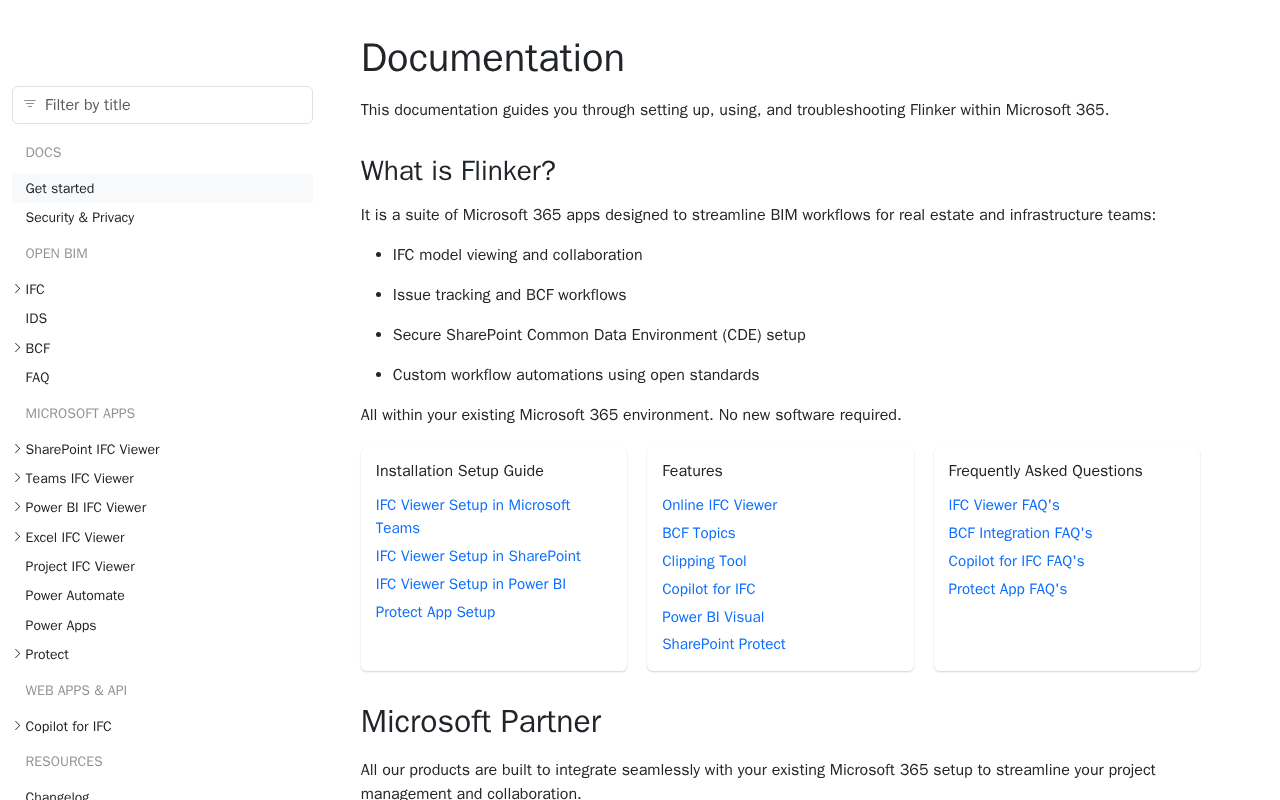Open the Protect App FAQ's link
Viewport: 1280px width, 800px height.
(1007, 589)
